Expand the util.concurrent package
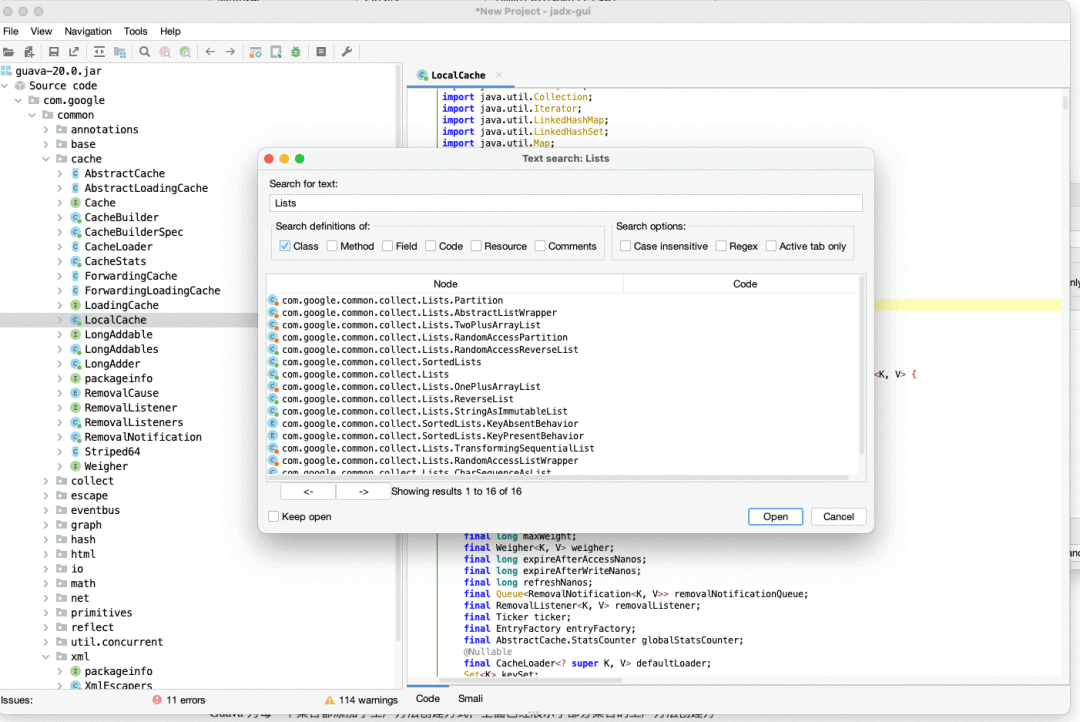 pos(46,642)
